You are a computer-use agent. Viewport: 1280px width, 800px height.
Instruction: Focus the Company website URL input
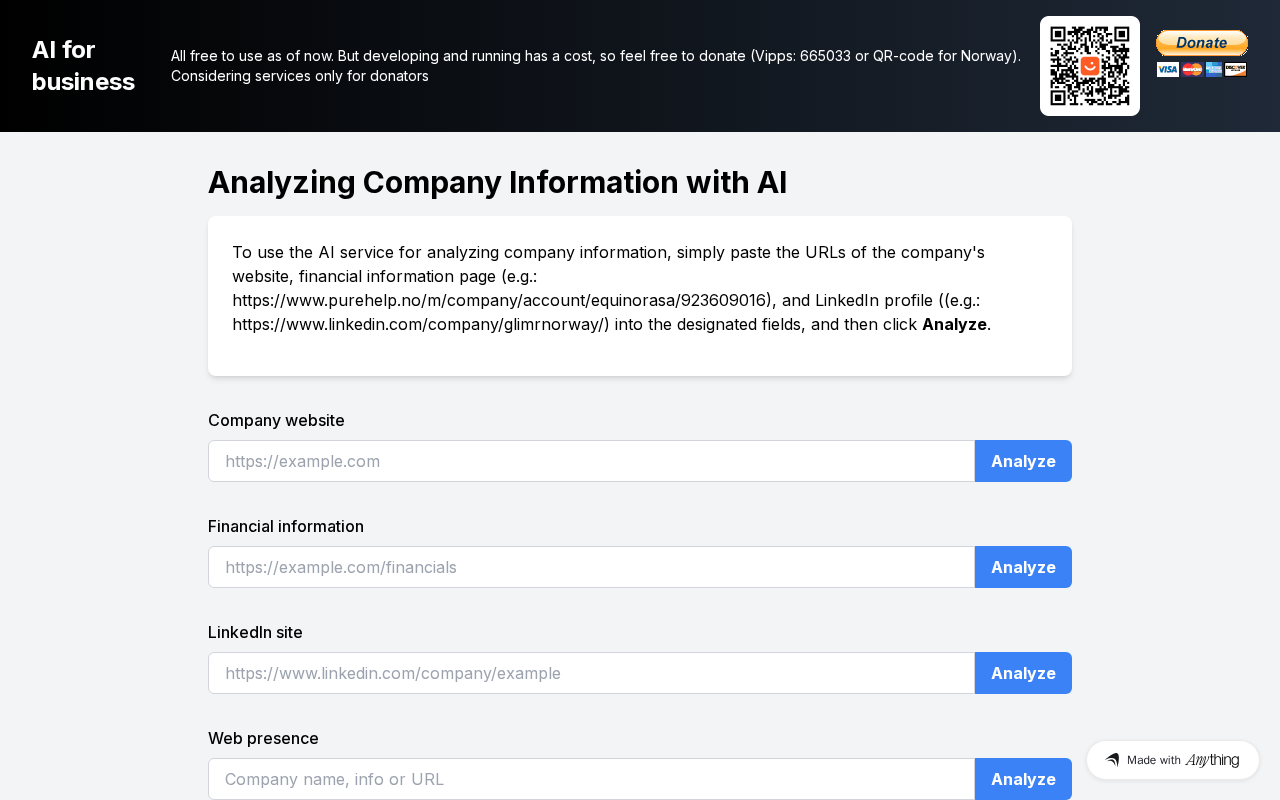click(591, 461)
